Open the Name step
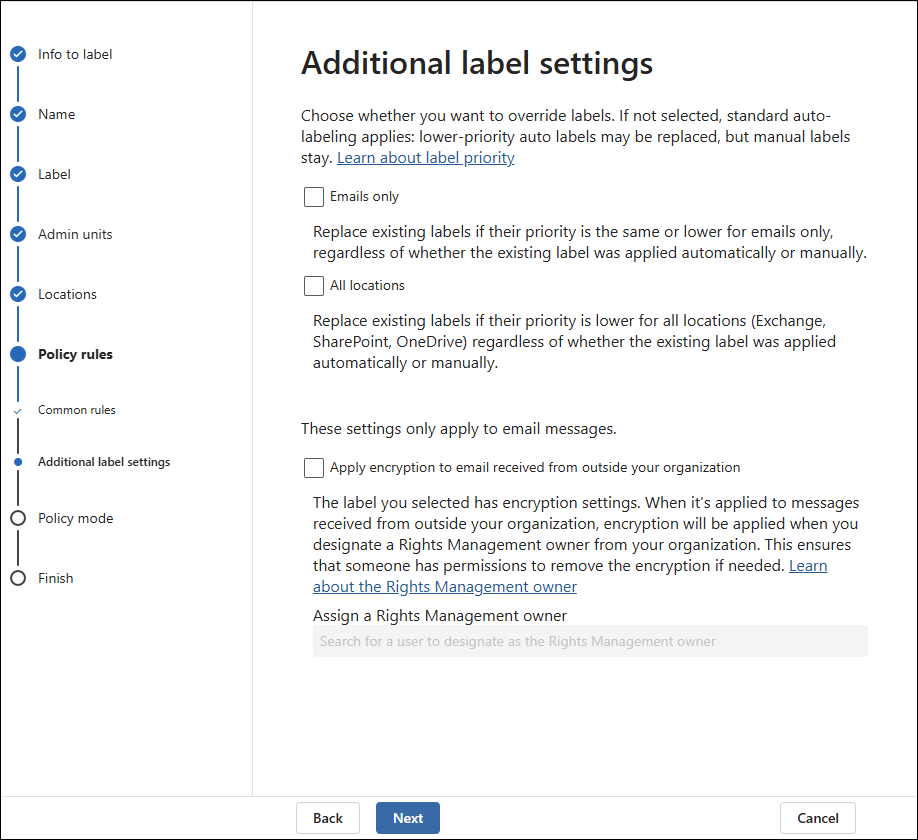 coord(57,114)
